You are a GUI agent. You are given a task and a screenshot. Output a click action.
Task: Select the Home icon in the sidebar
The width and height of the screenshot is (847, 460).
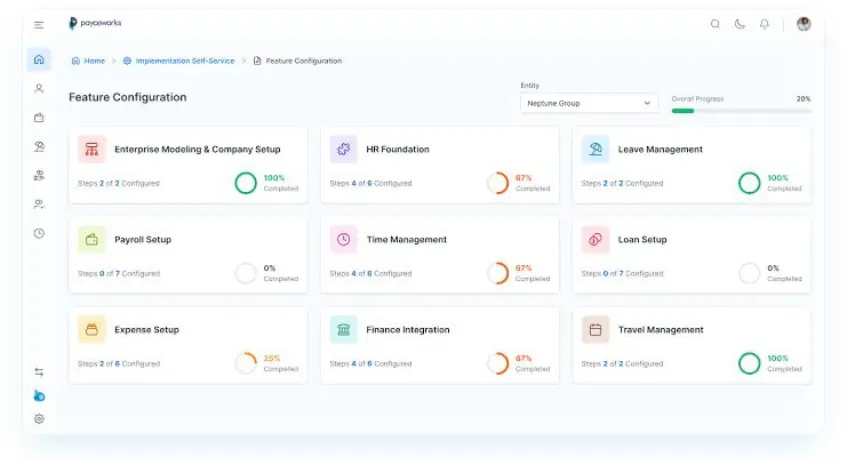[x=39, y=59]
